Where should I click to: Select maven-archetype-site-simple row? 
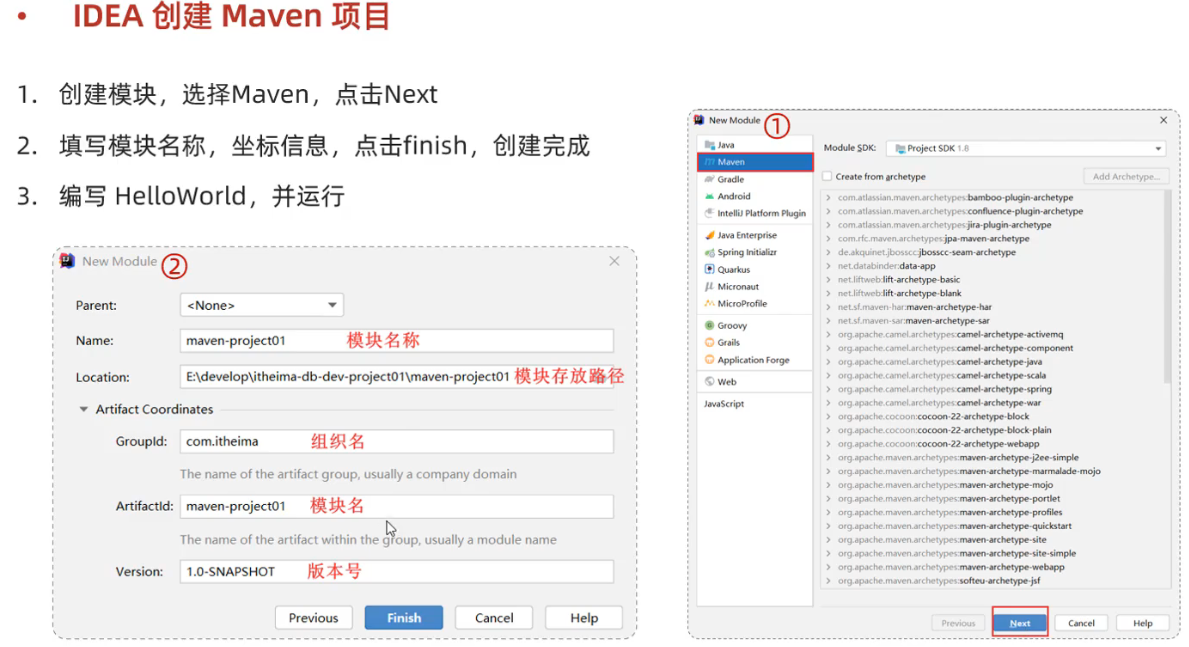point(992,554)
